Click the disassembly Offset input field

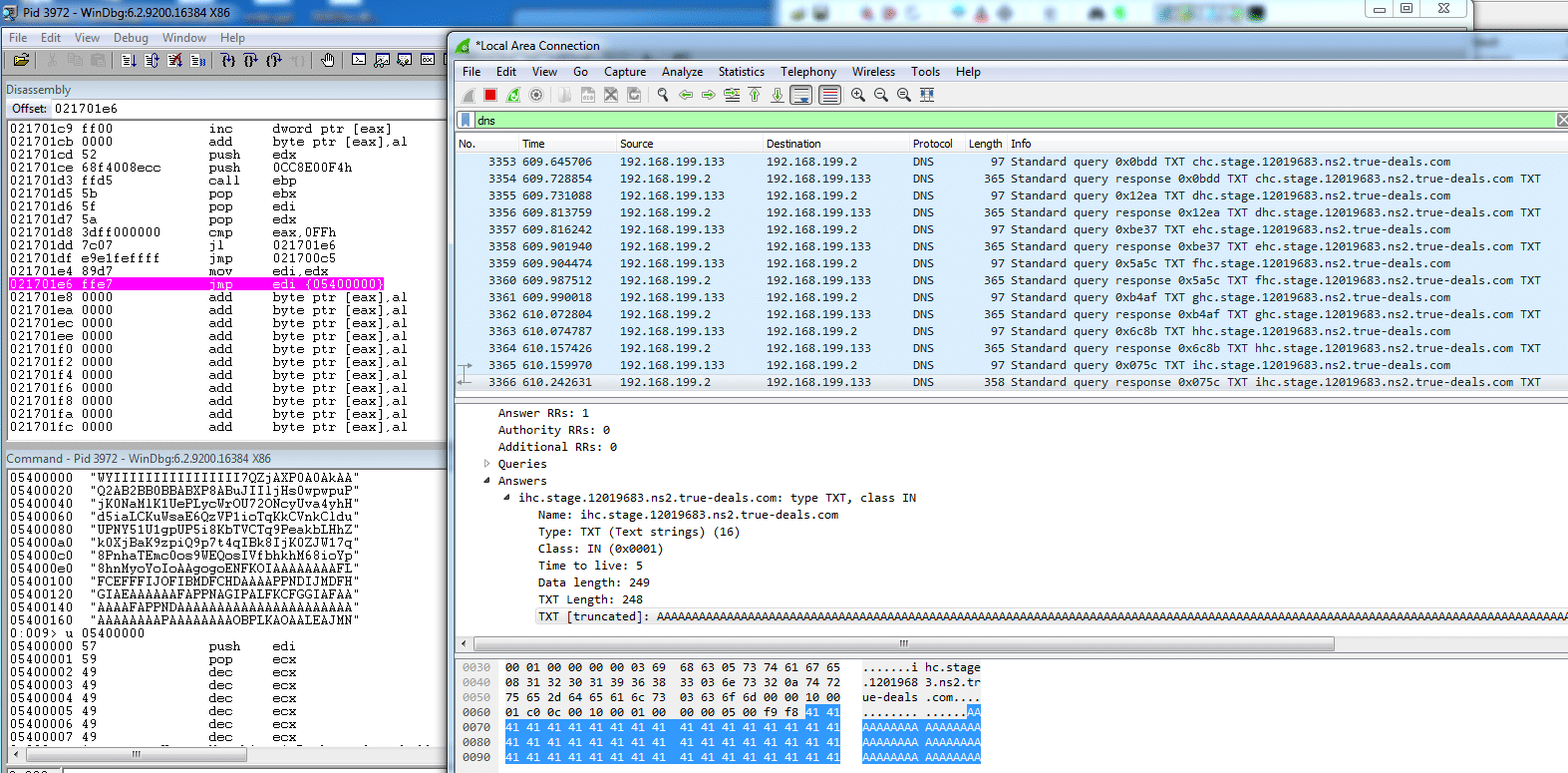pyautogui.click(x=247, y=109)
